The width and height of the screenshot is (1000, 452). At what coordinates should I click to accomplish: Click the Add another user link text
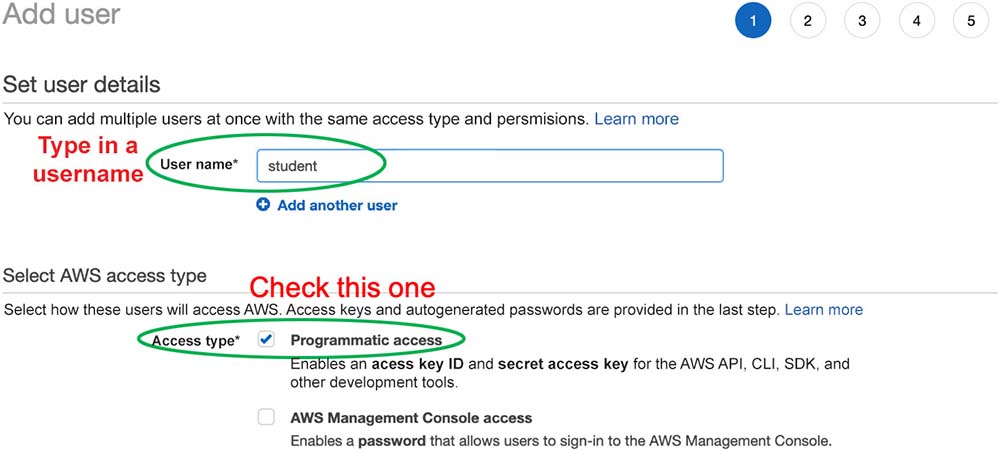[337, 205]
